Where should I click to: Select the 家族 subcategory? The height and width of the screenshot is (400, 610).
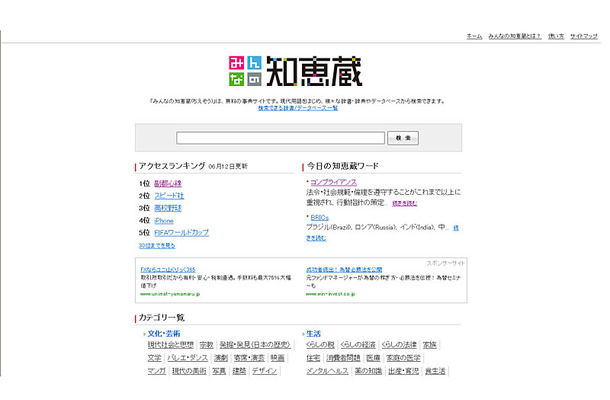coord(429,345)
